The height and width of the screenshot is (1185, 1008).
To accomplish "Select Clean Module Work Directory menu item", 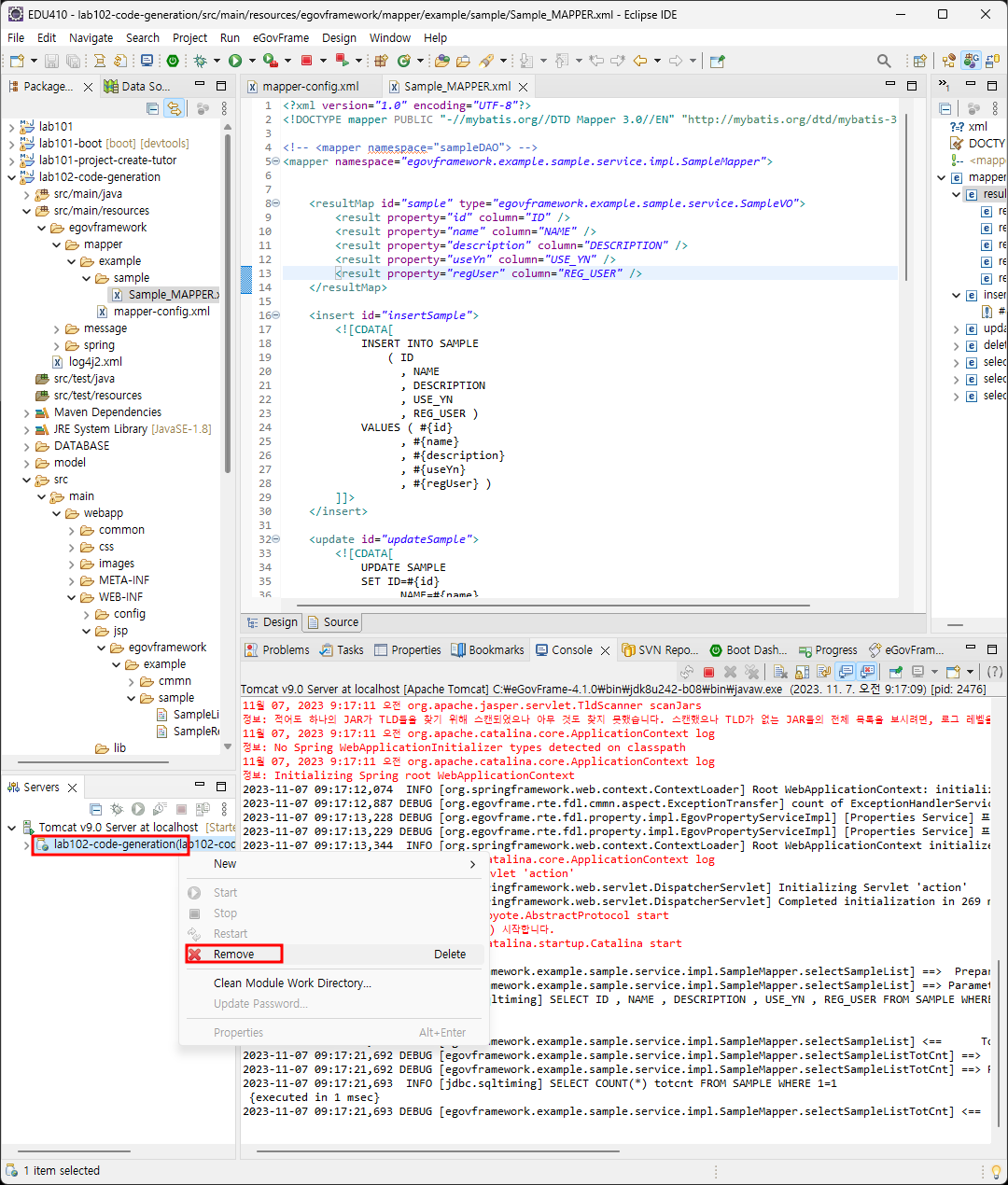I will [331, 983].
